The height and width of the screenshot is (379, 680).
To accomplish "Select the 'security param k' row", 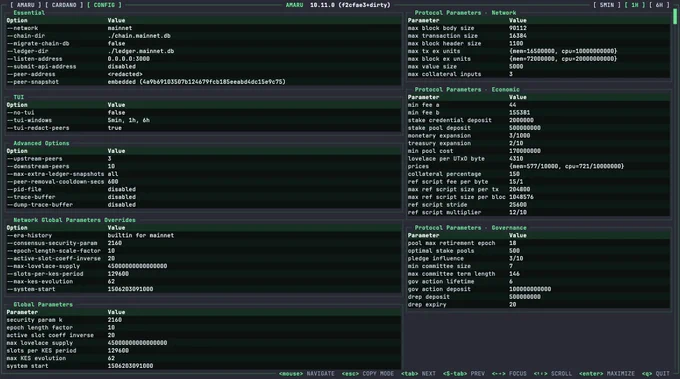I will click(204, 320).
